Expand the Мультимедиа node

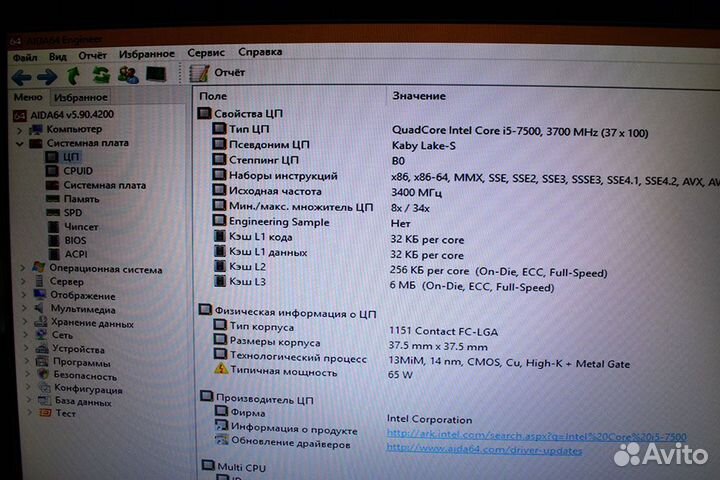[x=25, y=309]
